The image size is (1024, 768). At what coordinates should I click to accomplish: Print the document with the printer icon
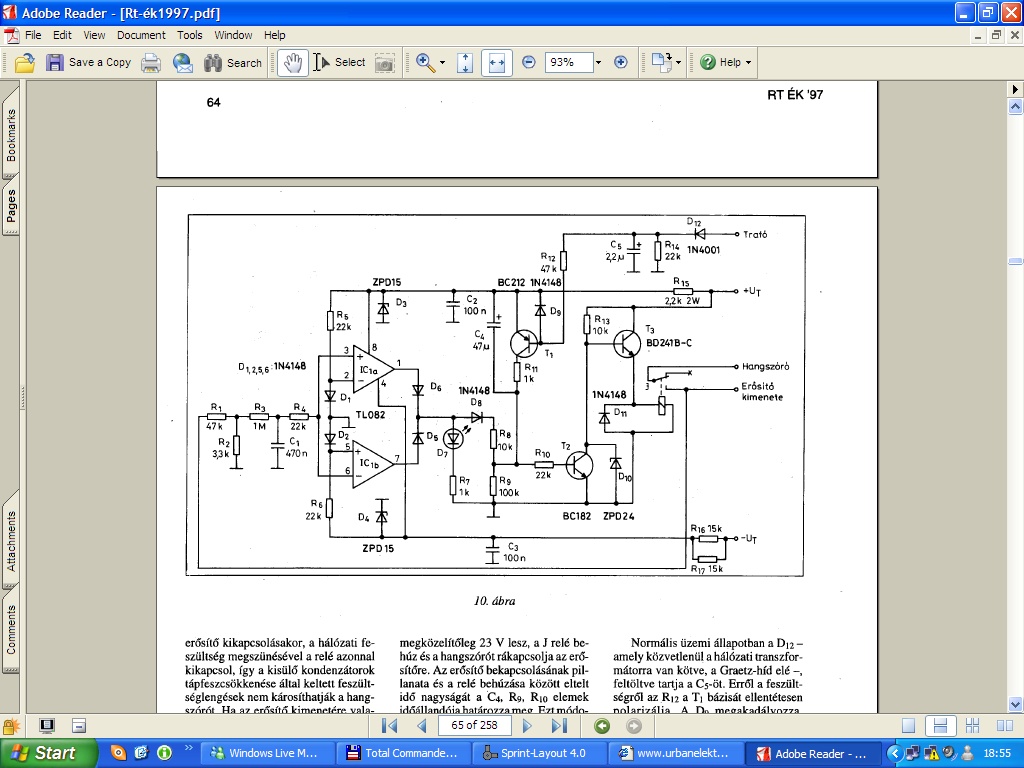point(151,63)
